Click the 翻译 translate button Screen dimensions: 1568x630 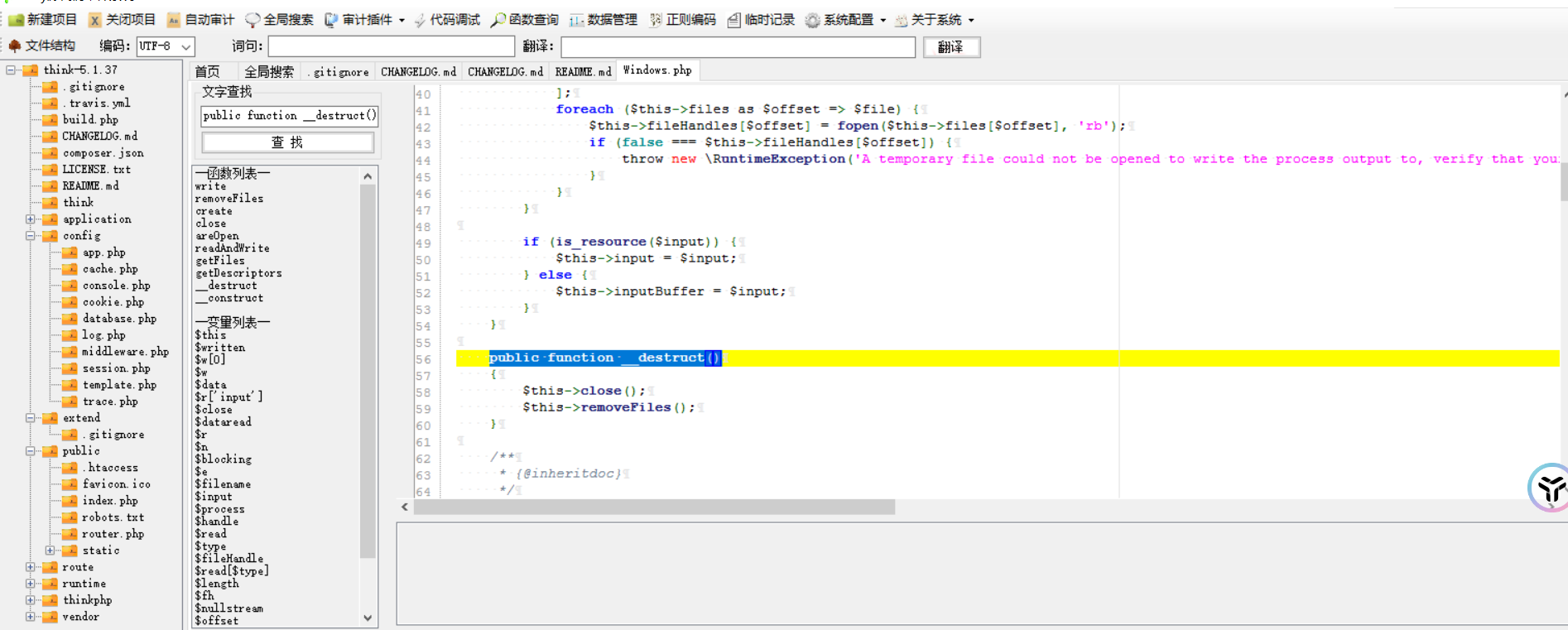tap(950, 47)
